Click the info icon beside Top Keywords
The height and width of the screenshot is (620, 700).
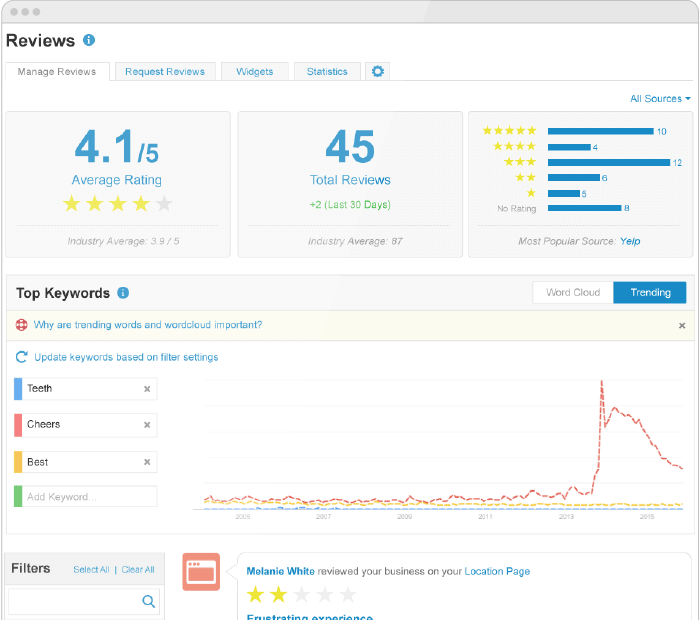click(x=123, y=293)
